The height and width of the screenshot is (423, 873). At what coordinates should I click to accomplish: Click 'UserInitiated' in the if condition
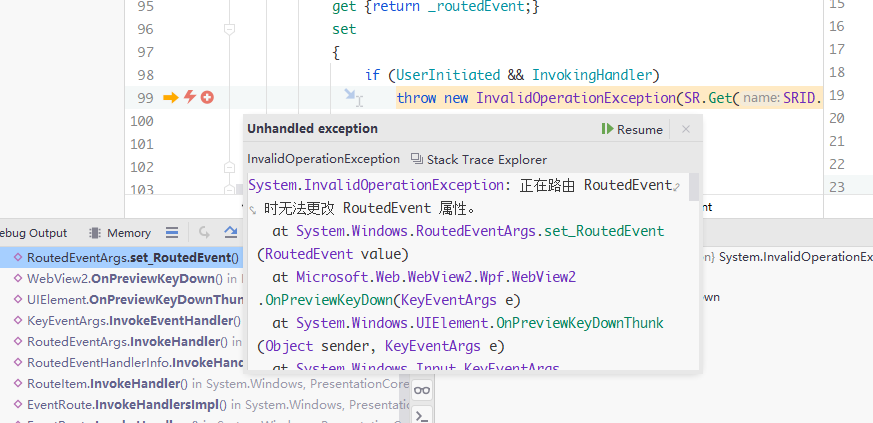(448, 75)
